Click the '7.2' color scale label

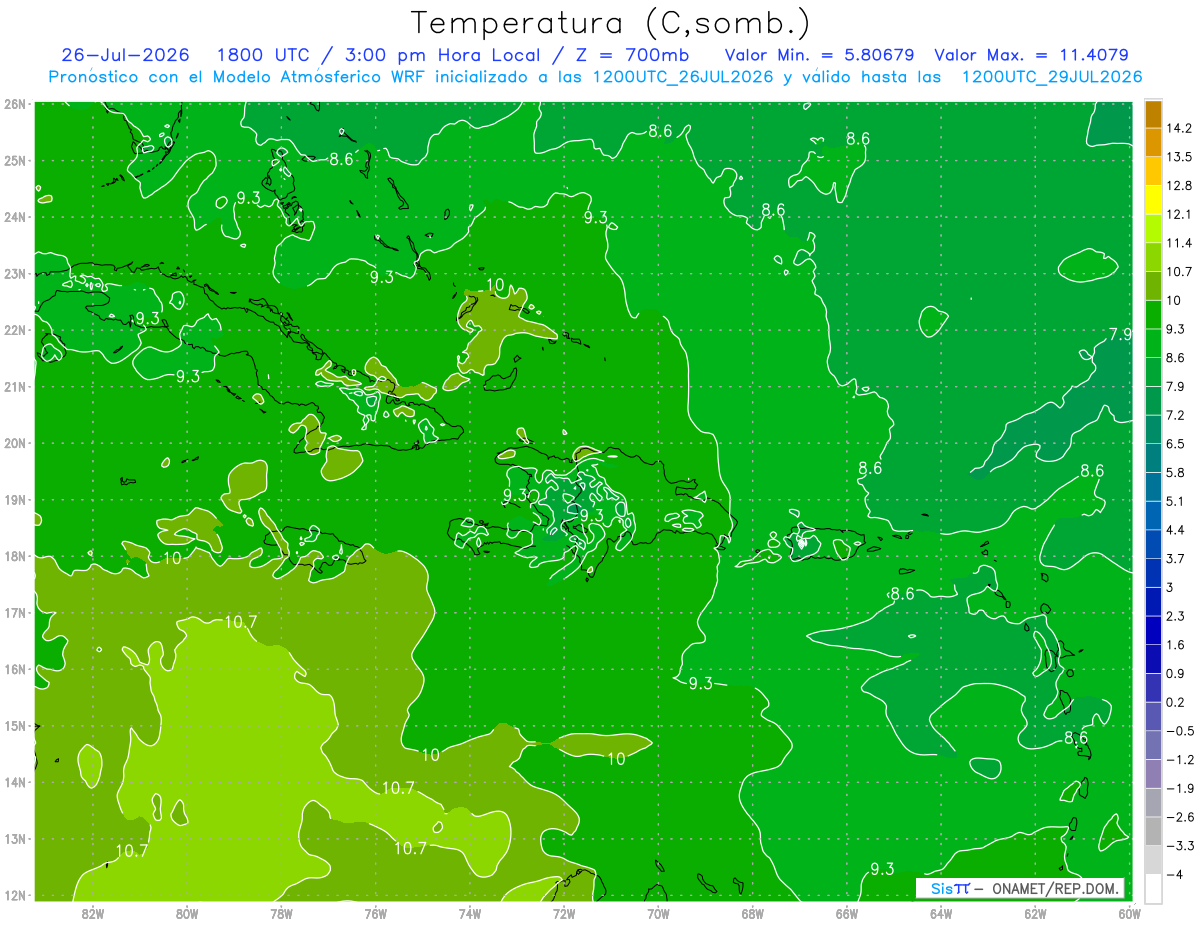[x=1176, y=415]
